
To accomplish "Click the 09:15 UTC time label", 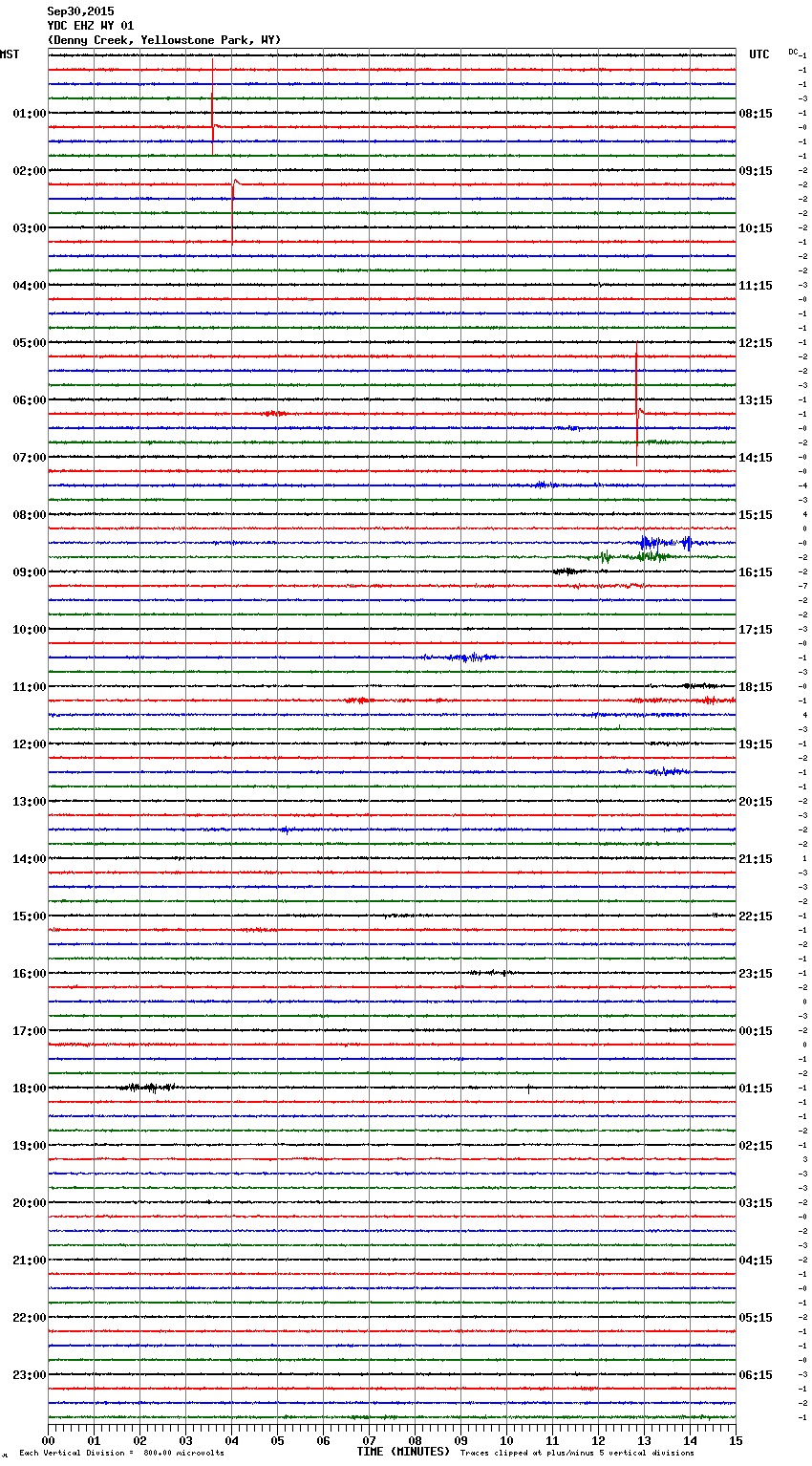I will [756, 171].
